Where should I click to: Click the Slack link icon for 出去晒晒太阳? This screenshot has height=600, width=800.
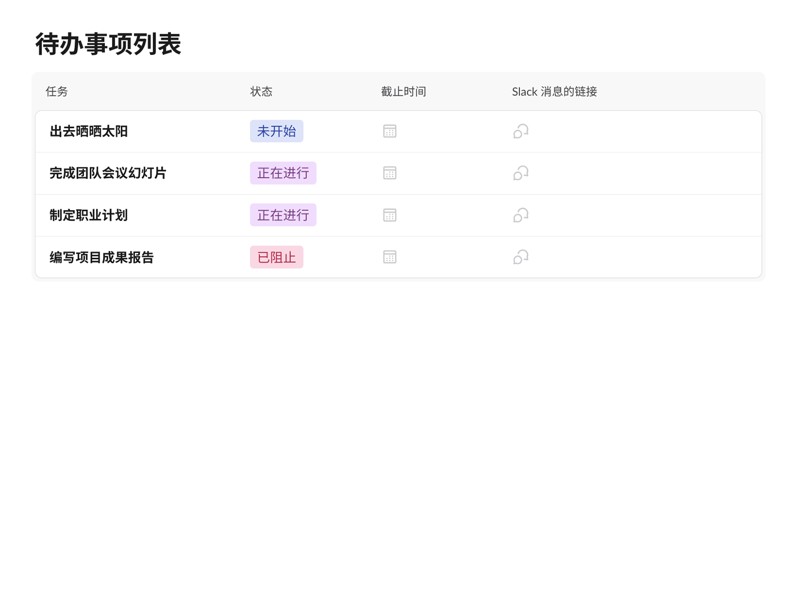(519, 130)
